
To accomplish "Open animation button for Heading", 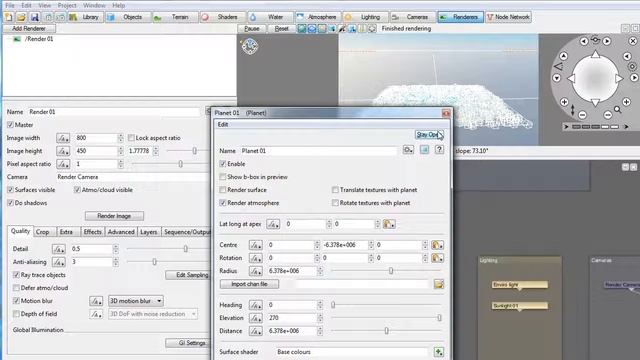I will tap(256, 305).
